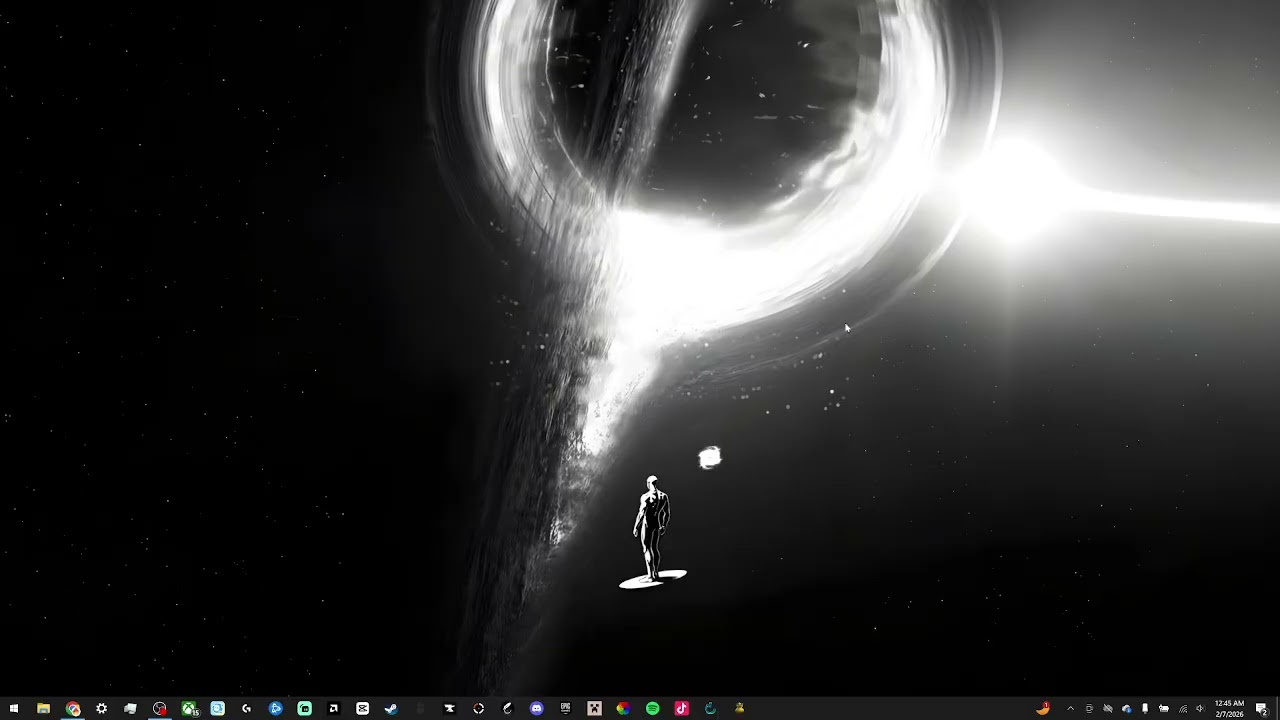Image resolution: width=1280 pixels, height=720 pixels.
Task: Open Spotify from the taskbar
Action: pyautogui.click(x=652, y=708)
